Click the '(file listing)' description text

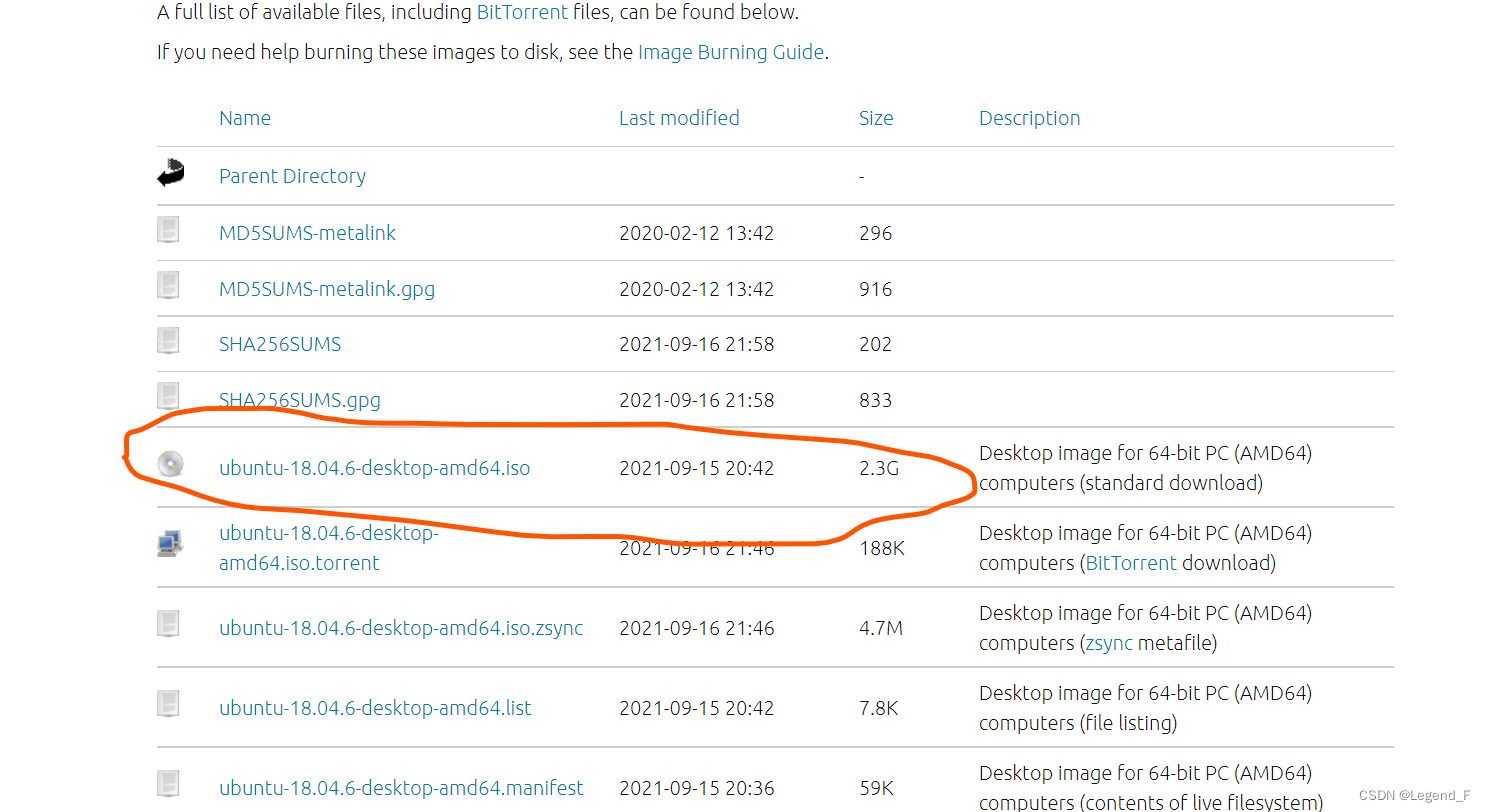coord(1131,723)
